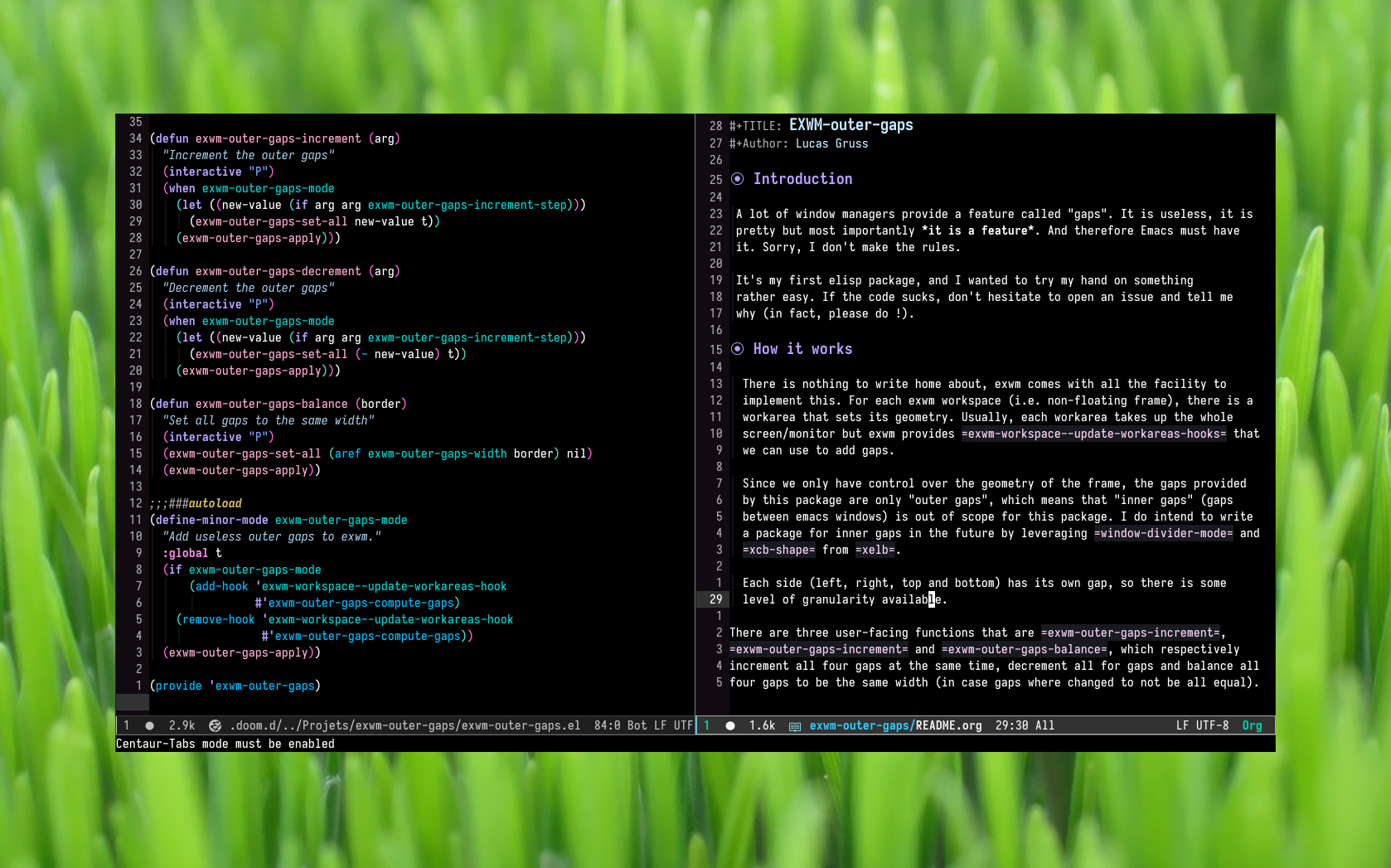Click the '=xelb=' verbatim text
This screenshot has height=868, width=1391.
[x=875, y=550]
